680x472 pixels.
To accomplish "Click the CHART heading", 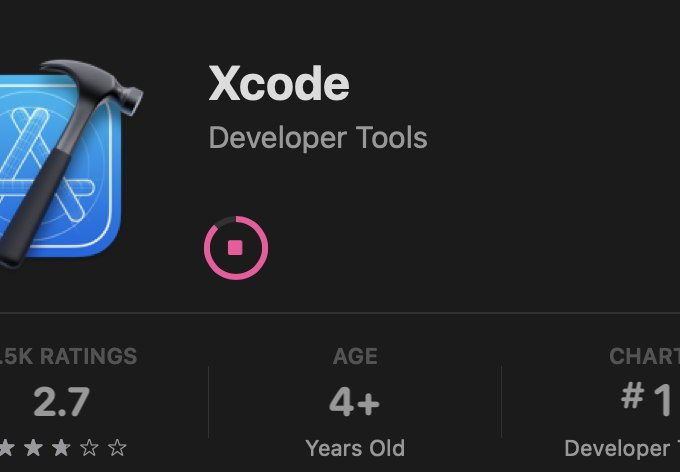I will pos(644,356).
